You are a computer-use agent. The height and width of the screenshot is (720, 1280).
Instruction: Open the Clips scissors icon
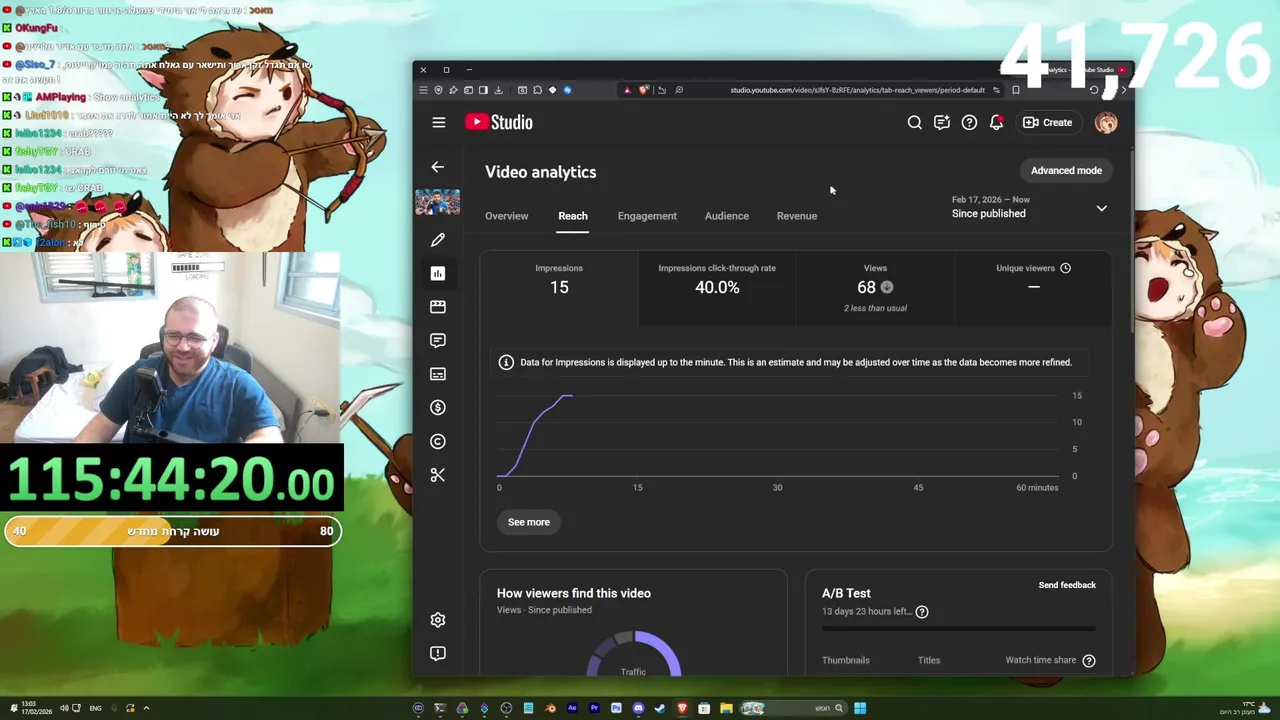pos(438,475)
